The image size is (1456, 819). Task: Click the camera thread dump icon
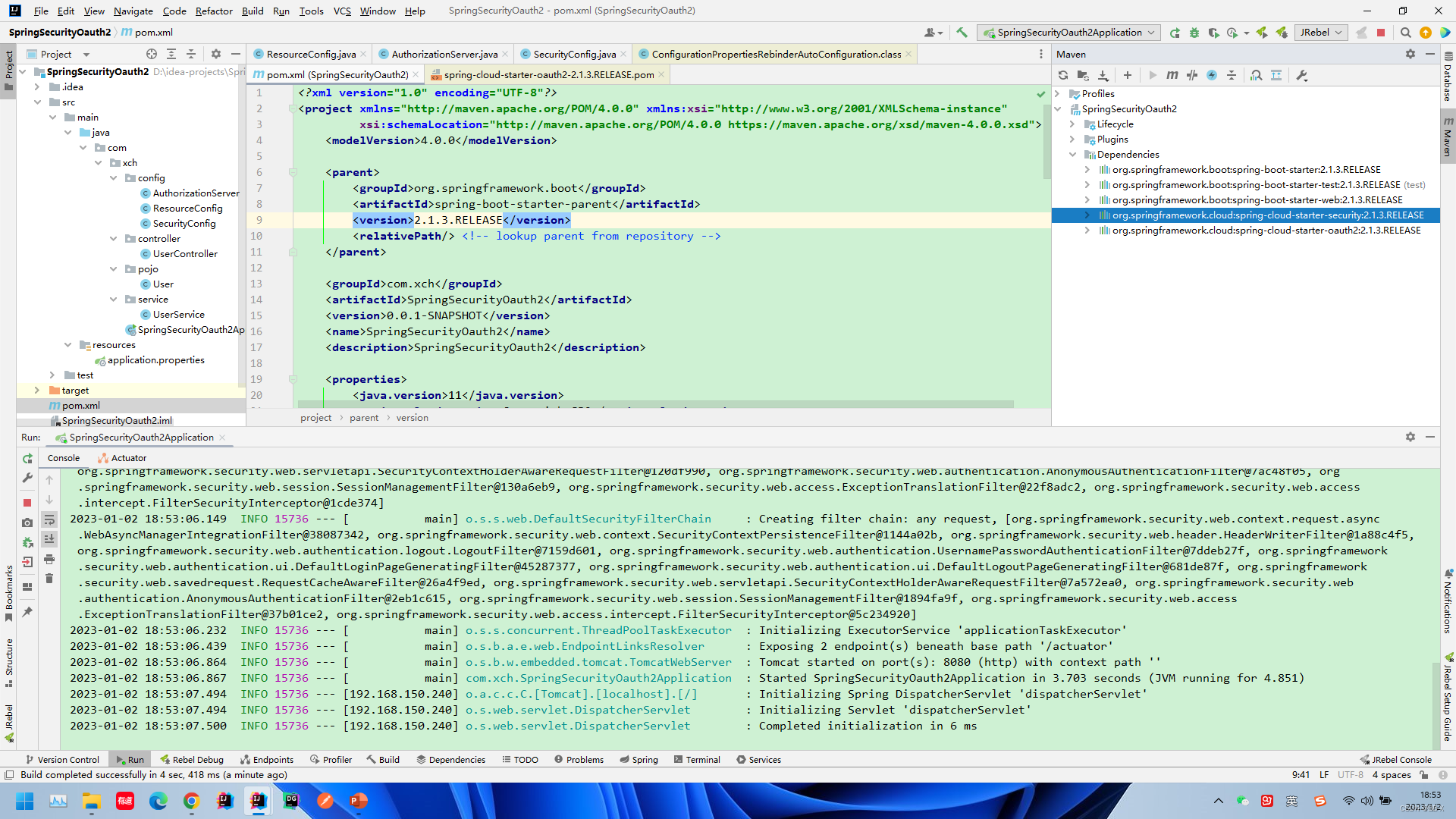click(27, 522)
